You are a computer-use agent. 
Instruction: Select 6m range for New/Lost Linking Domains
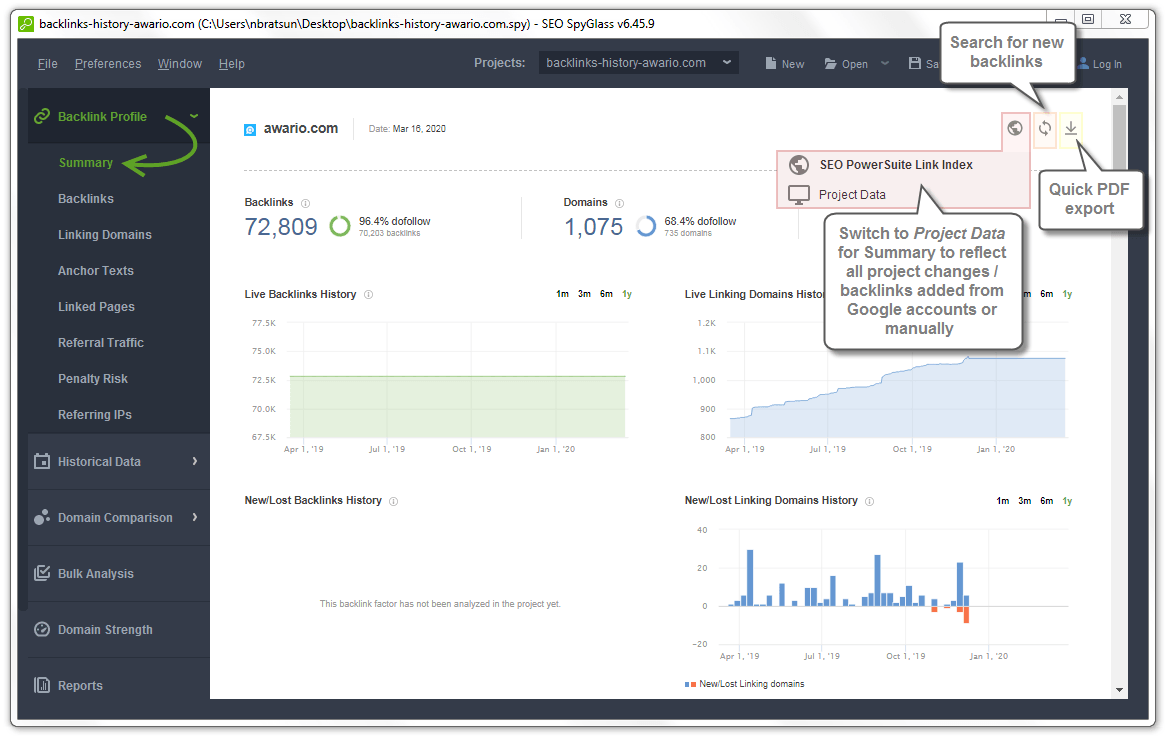click(x=1046, y=501)
